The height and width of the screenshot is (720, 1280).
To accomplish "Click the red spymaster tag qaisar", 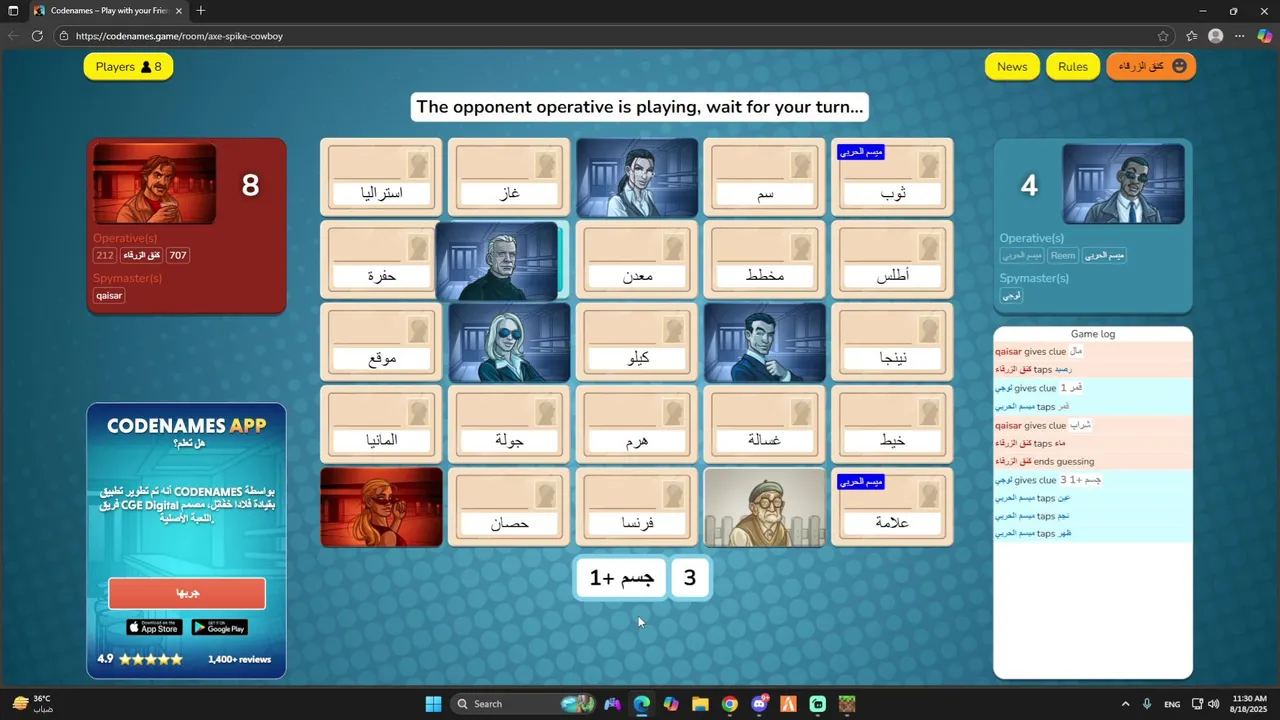I will (x=109, y=295).
